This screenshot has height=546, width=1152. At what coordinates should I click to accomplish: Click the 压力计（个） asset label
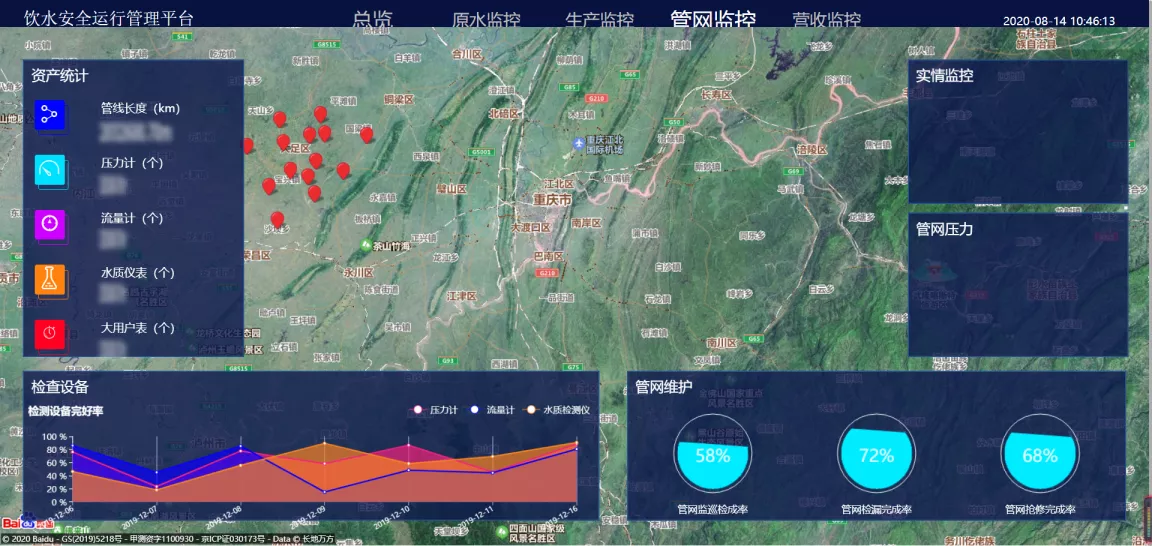pos(132,162)
